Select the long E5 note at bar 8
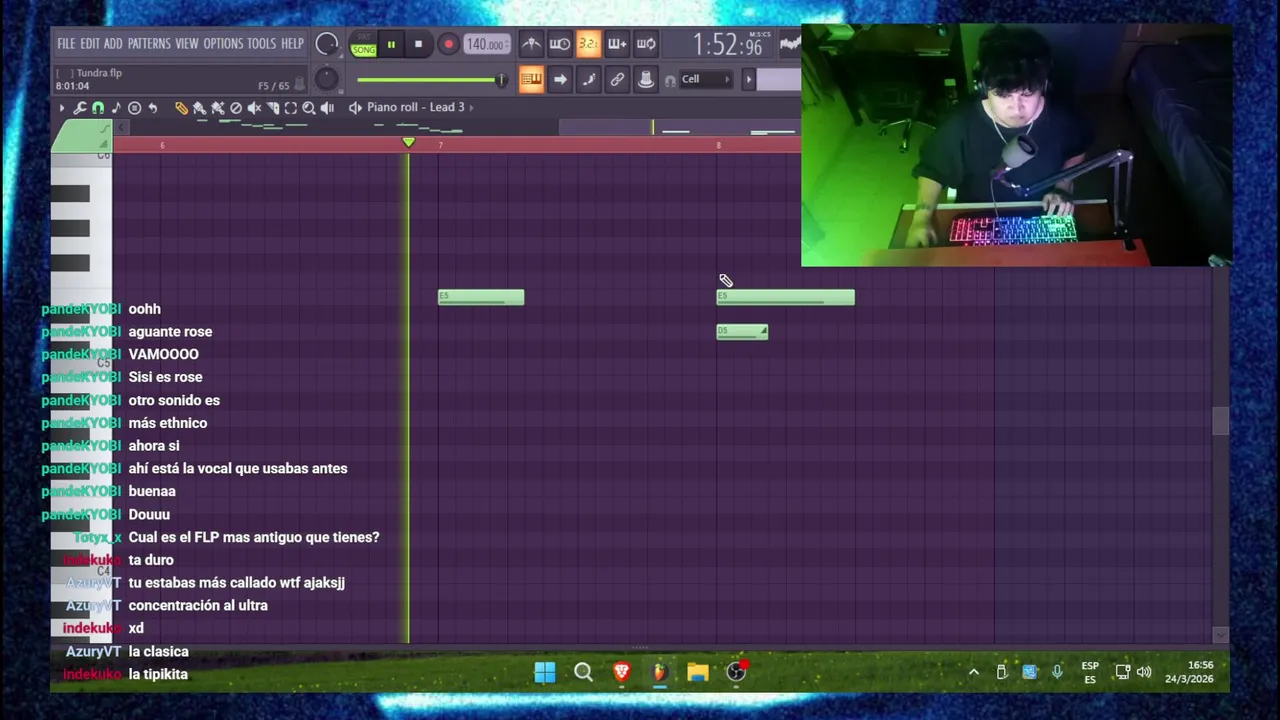This screenshot has width=1280, height=720. point(786,297)
